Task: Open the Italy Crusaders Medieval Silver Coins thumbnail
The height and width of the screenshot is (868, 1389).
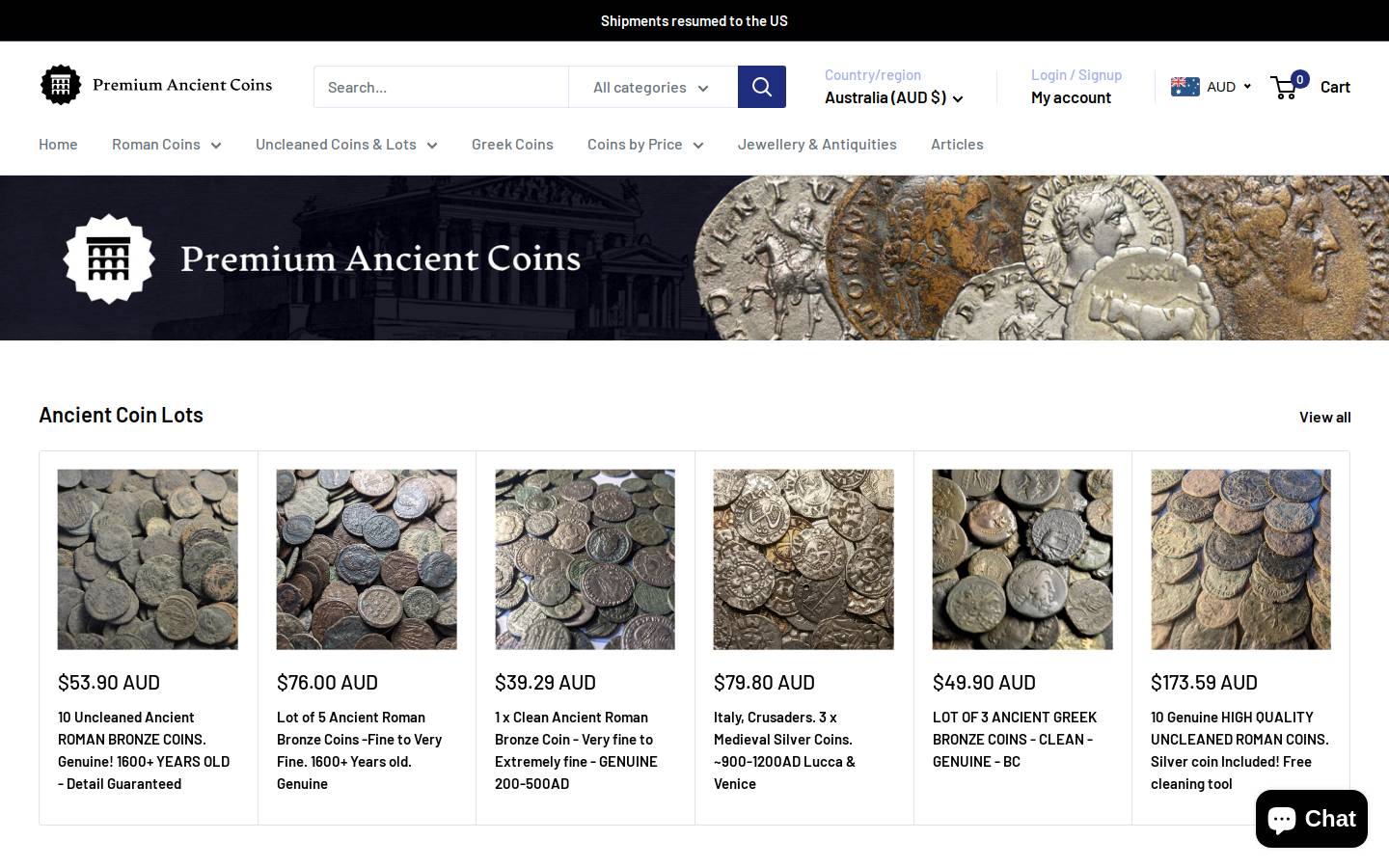Action: [x=803, y=559]
